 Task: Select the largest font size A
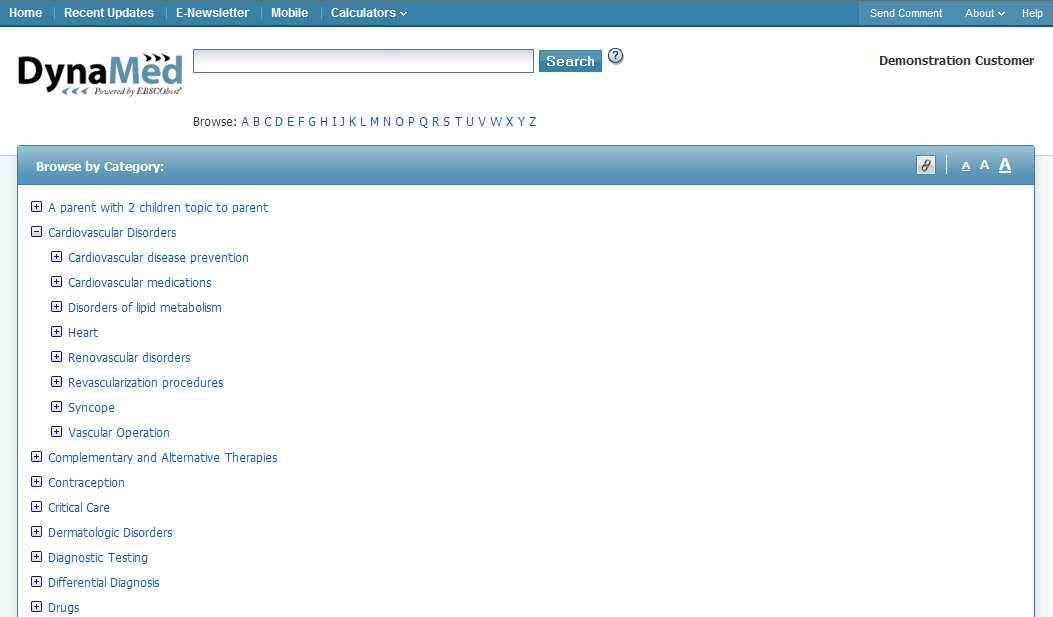pos(1005,165)
